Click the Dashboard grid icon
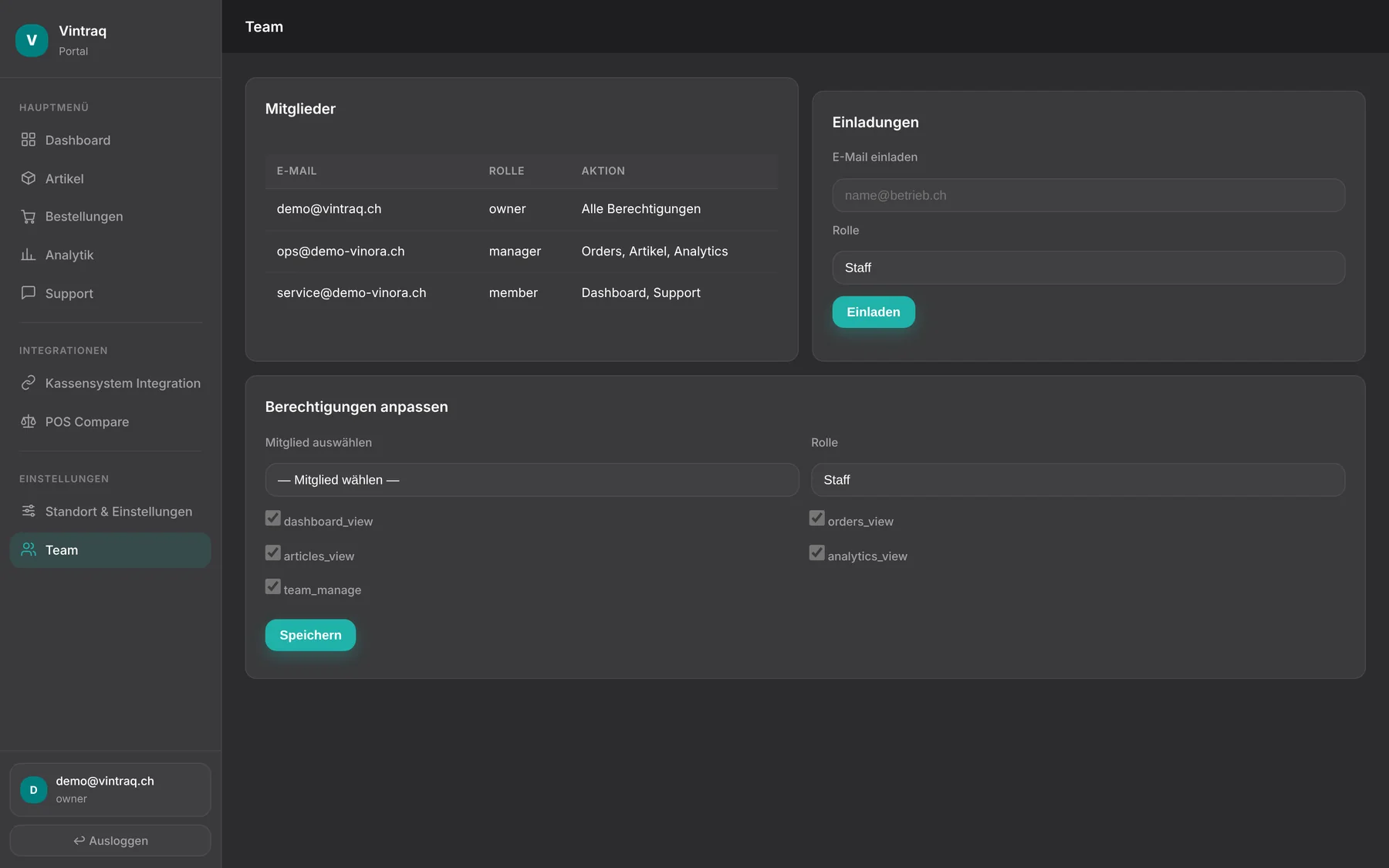Screen dimensions: 1389x868 [x=29, y=140]
